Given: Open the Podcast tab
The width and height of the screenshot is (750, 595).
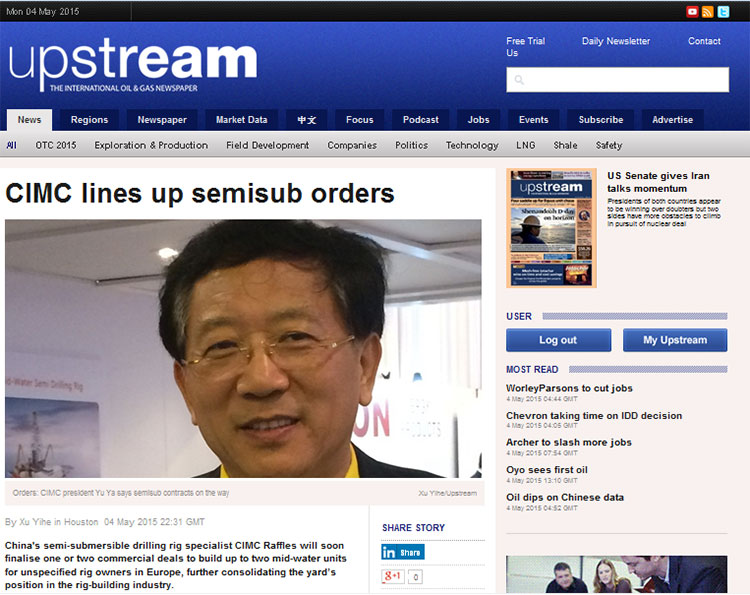Looking at the screenshot, I should pos(420,120).
